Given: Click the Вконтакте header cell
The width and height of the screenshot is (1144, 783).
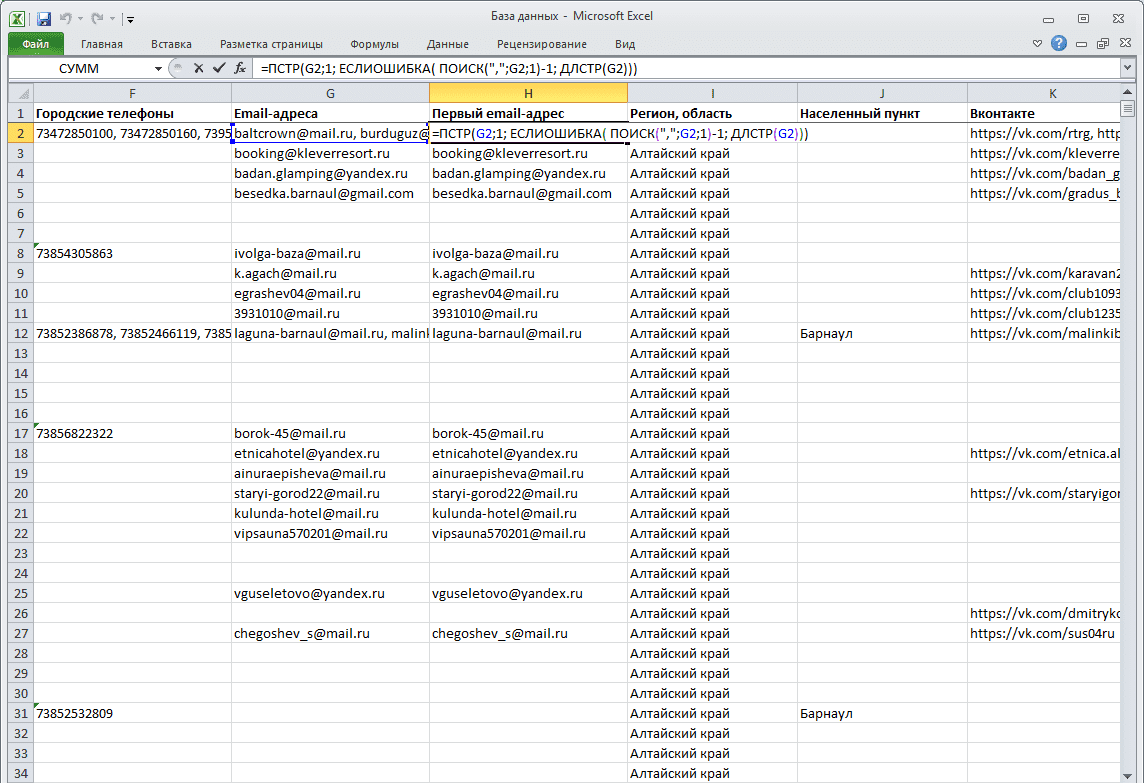Looking at the screenshot, I should click(x=1044, y=114).
